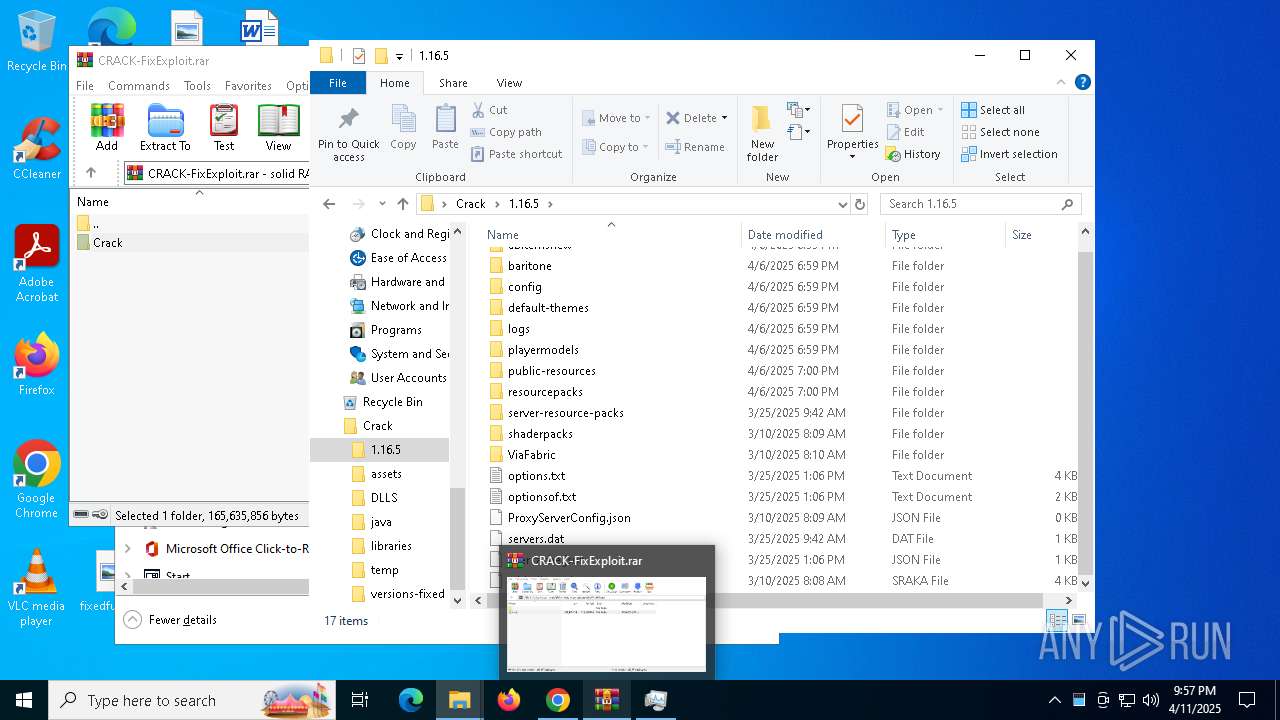The width and height of the screenshot is (1280, 720).
Task: Click Add icon in WinRAR toolbar
Action: [107, 127]
